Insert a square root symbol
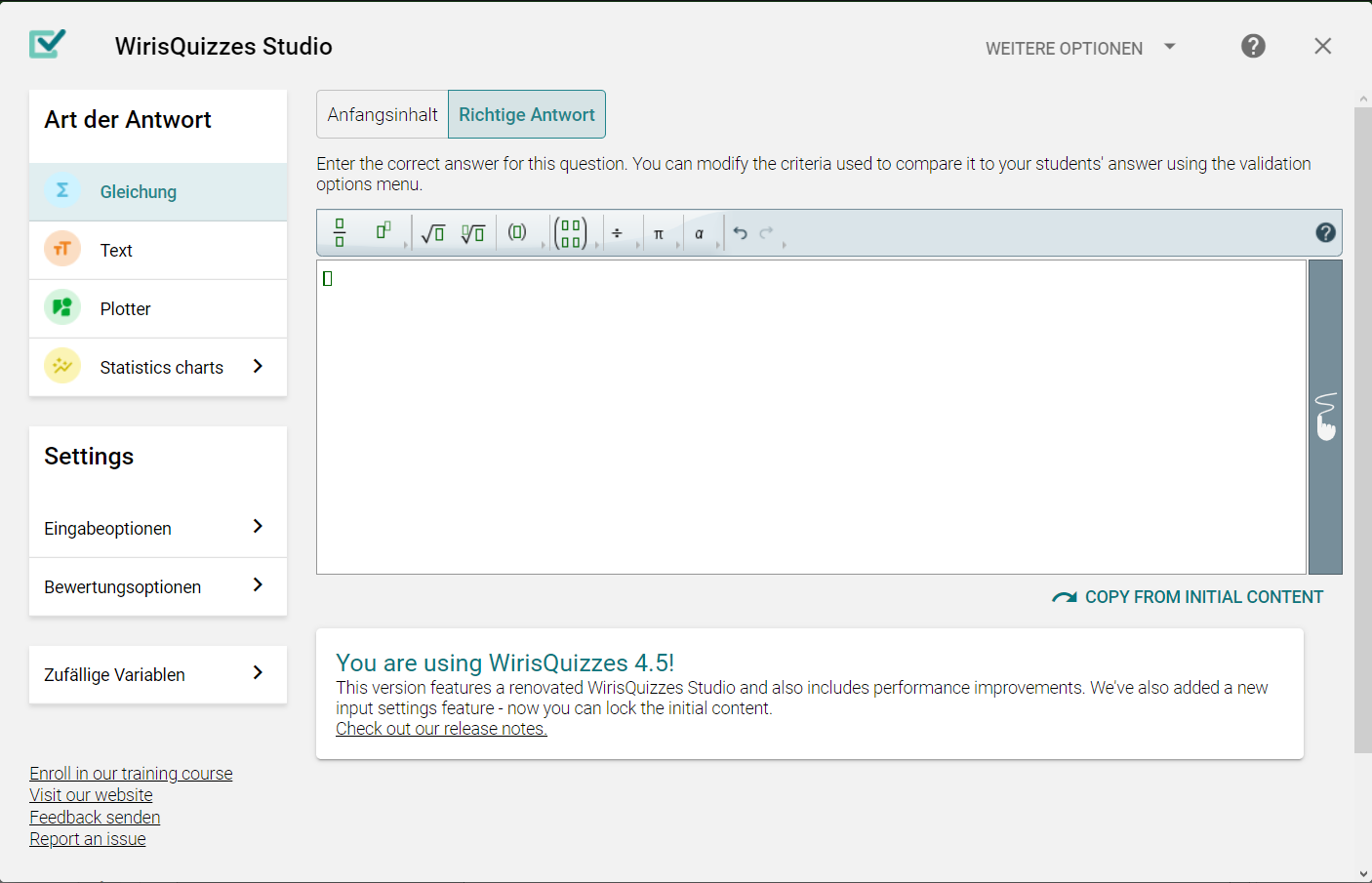The height and width of the screenshot is (883, 1372). point(432,233)
